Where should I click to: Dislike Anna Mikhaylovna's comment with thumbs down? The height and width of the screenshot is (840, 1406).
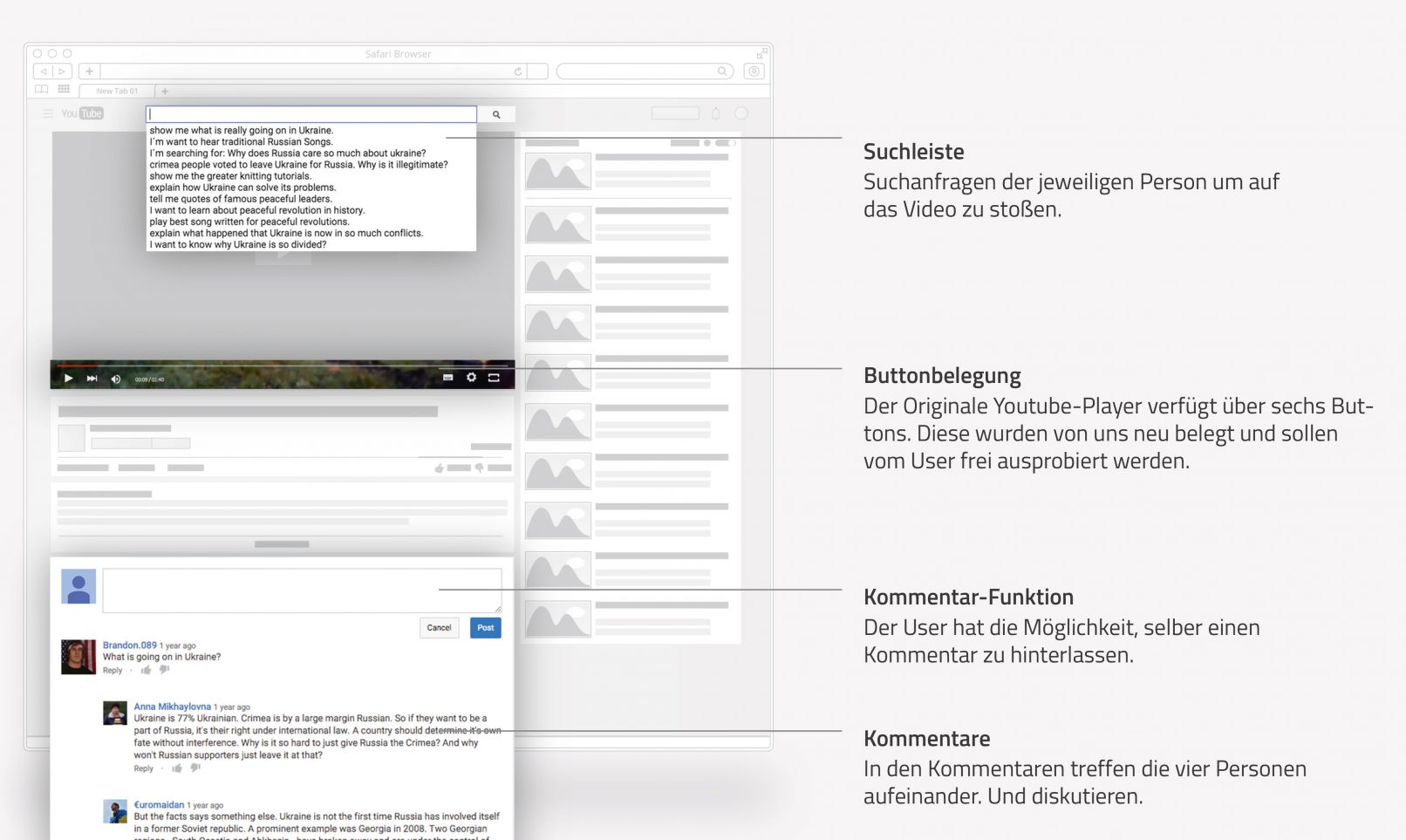[195, 768]
